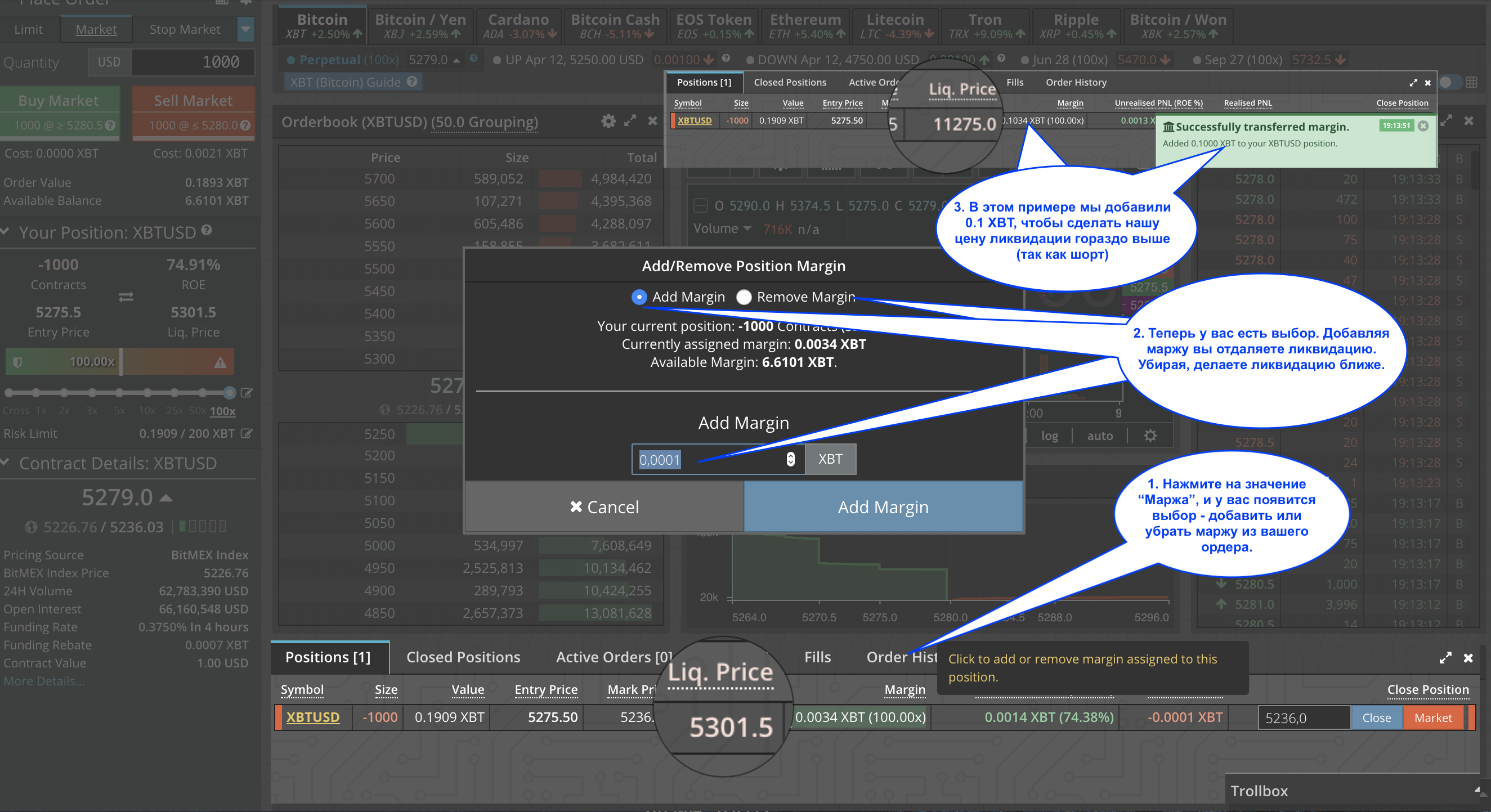Open the Order History tab in inset panel
Viewport: 1491px width, 812px height.
(x=1076, y=82)
